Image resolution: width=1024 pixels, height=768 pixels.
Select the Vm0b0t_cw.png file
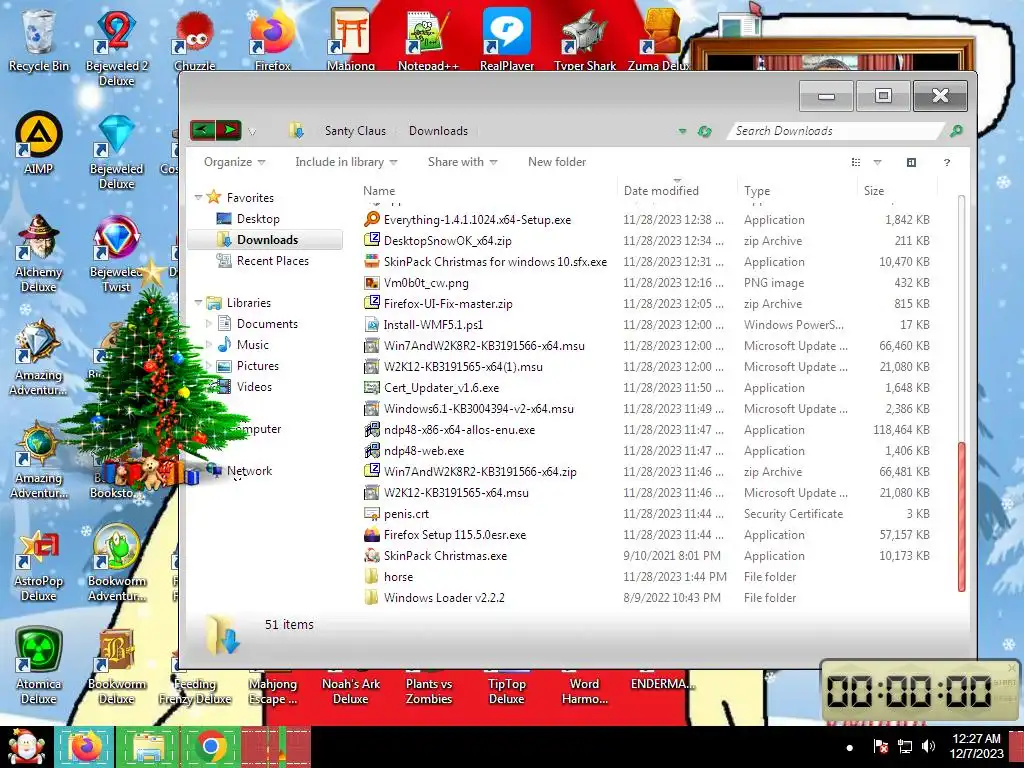pyautogui.click(x=426, y=283)
